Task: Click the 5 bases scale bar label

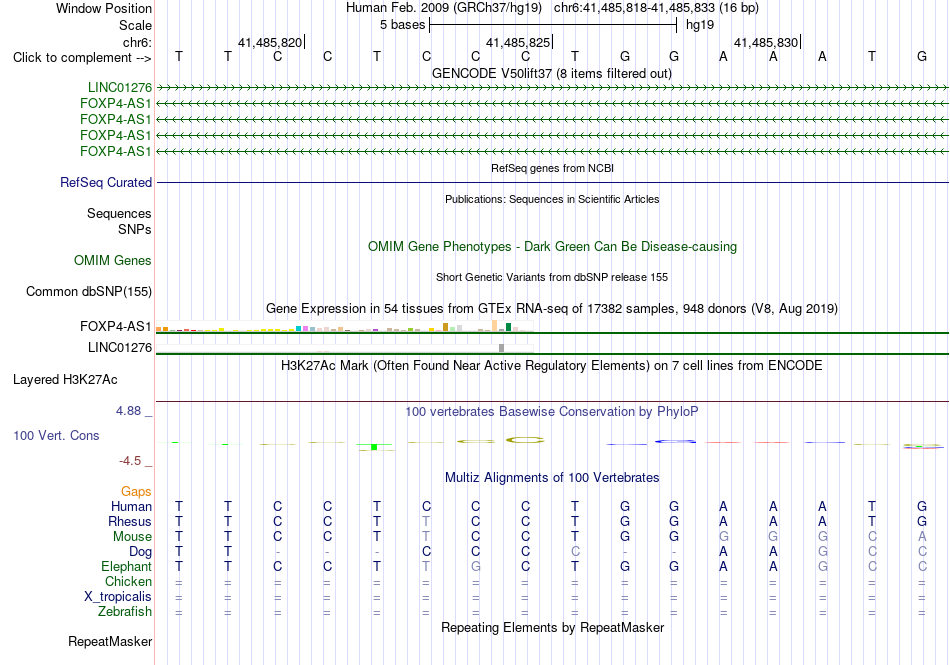Action: [x=402, y=25]
